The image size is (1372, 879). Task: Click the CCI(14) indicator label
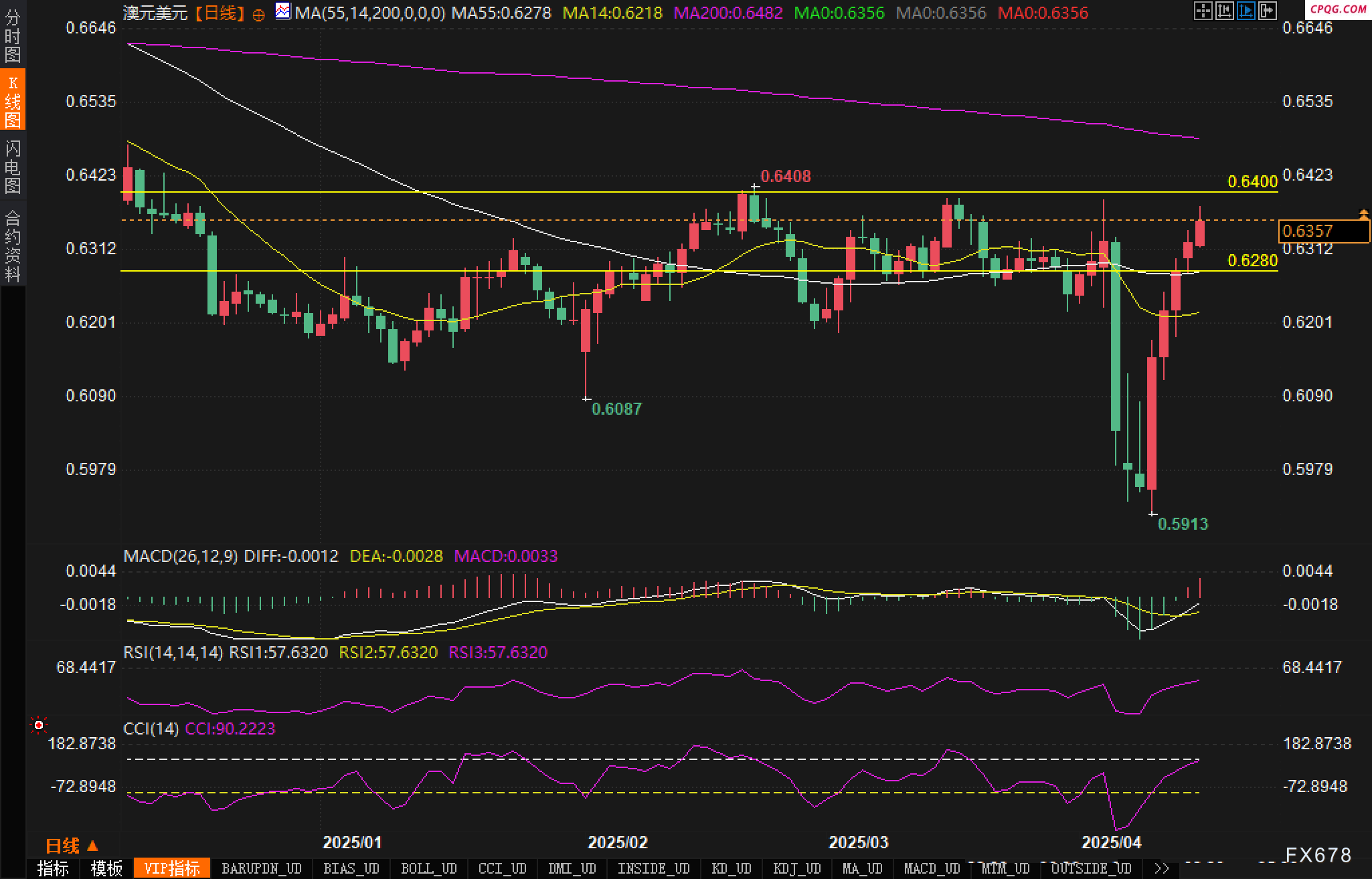[151, 728]
